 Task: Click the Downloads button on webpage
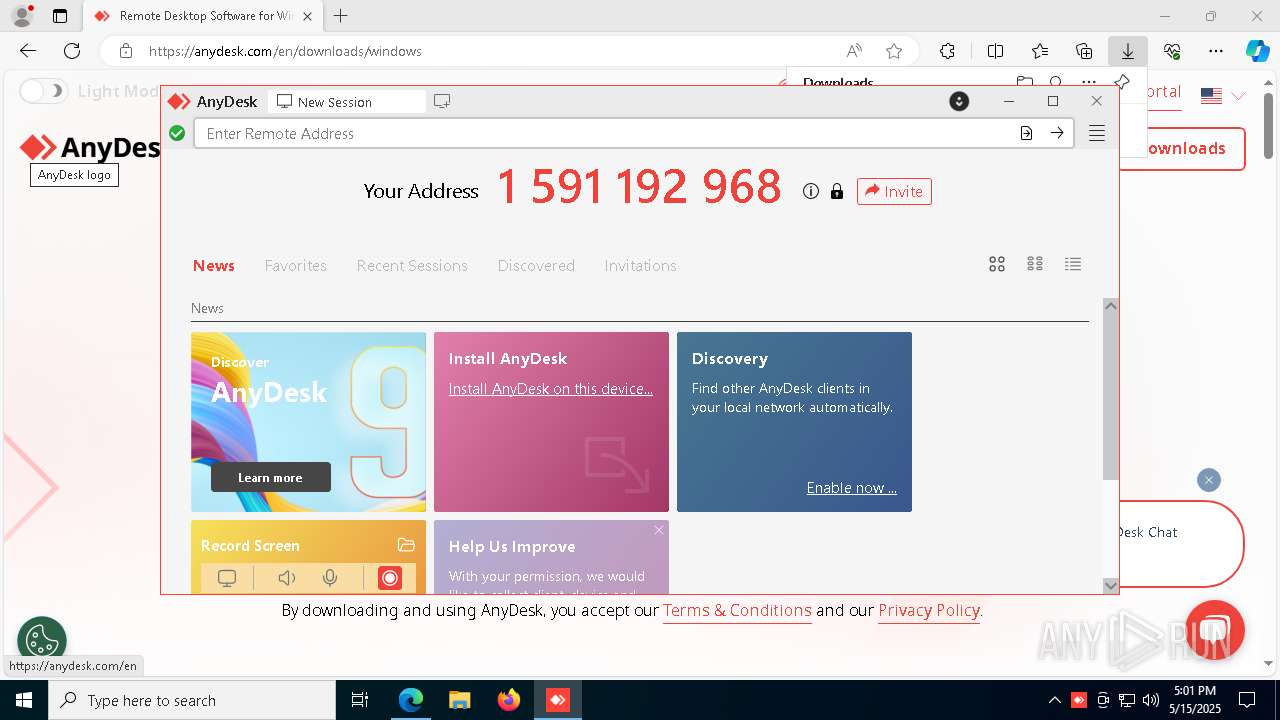coord(1183,148)
